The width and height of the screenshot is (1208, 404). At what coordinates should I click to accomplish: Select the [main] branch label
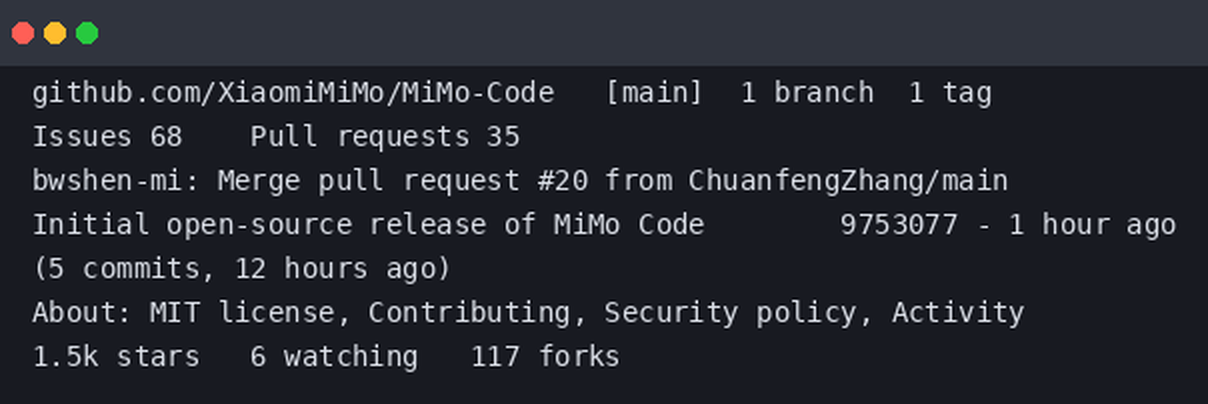654,93
